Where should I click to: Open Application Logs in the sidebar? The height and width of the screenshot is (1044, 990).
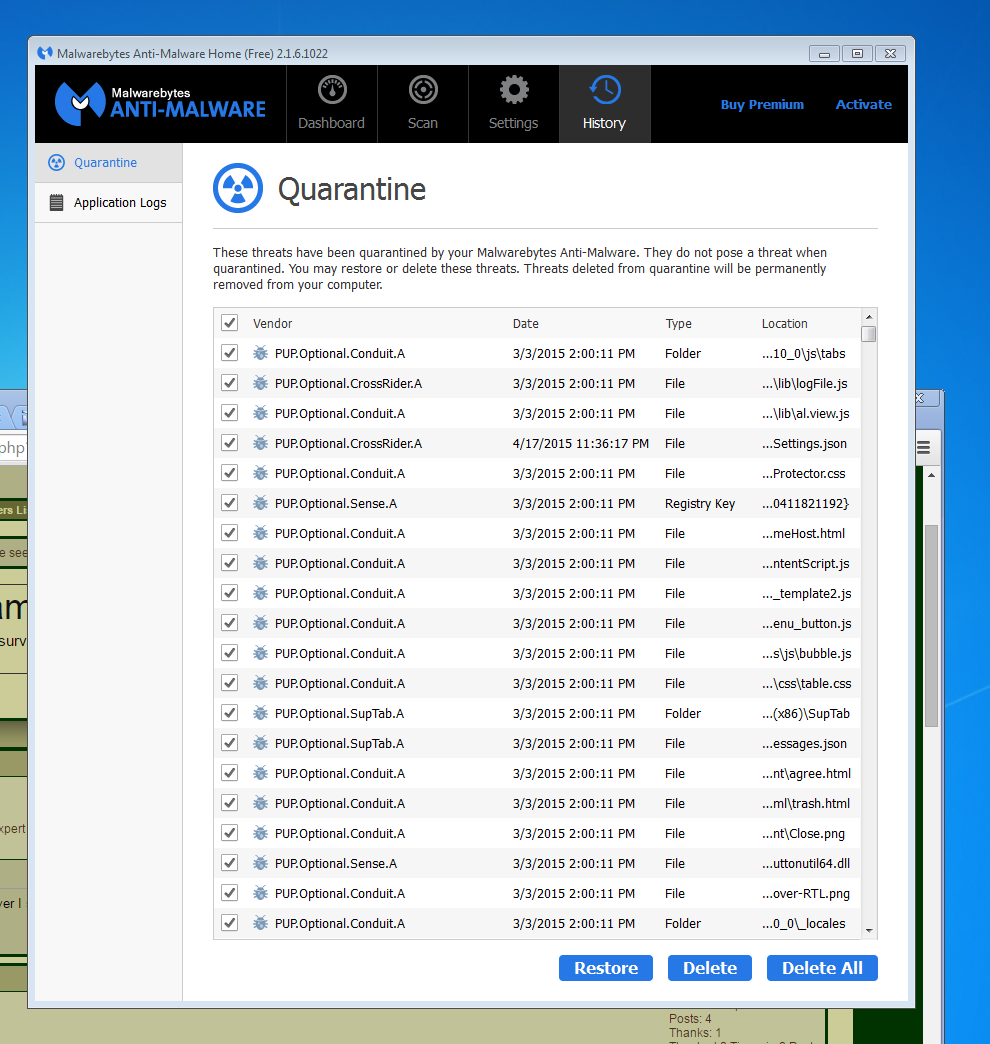point(109,202)
